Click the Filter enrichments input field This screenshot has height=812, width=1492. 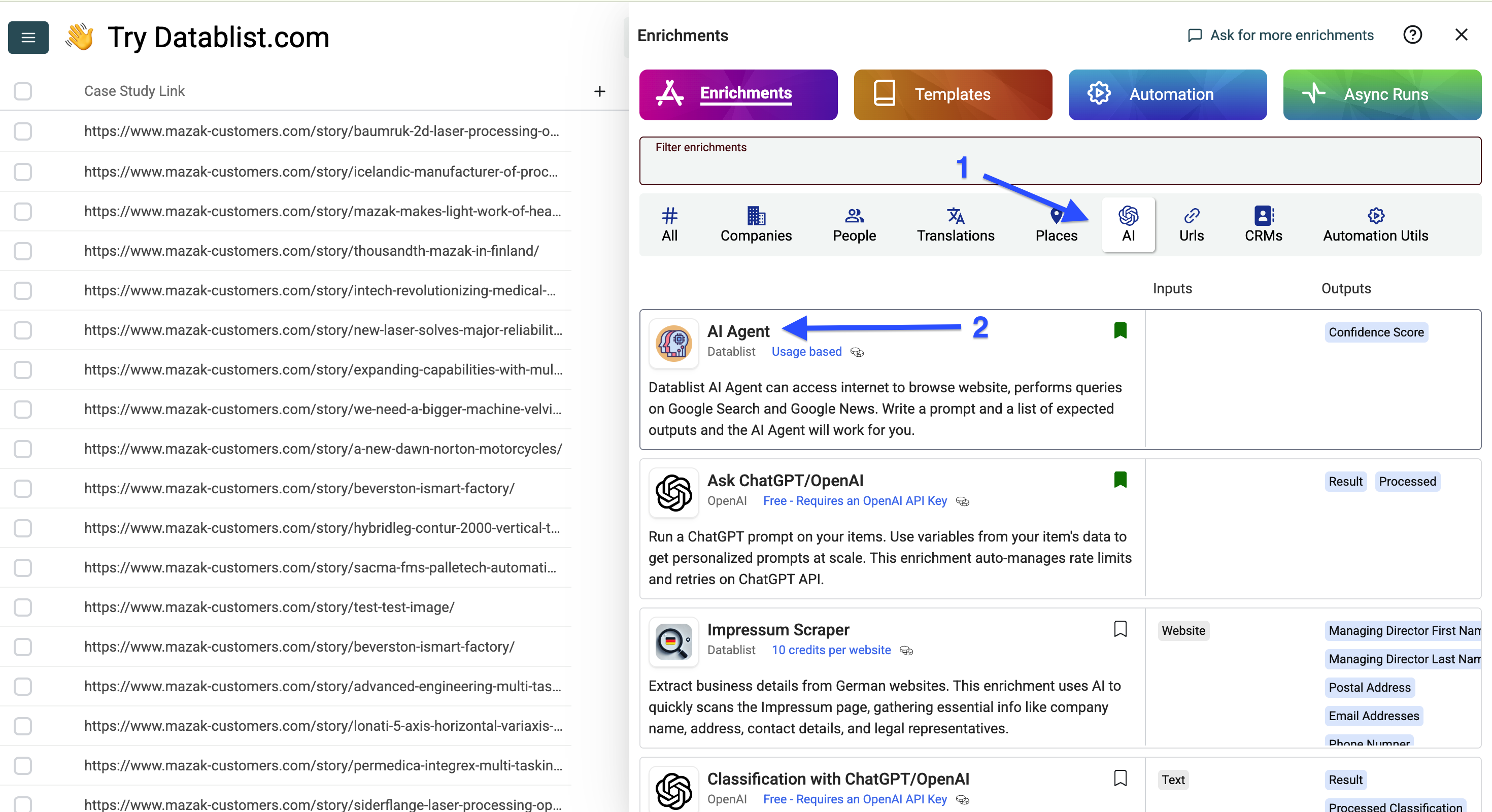coord(1060,161)
